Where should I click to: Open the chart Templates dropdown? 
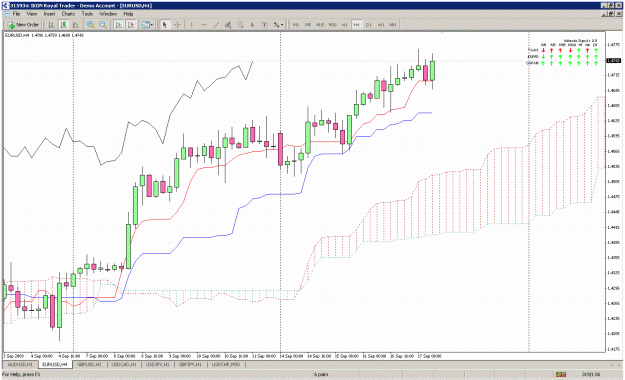147,25
